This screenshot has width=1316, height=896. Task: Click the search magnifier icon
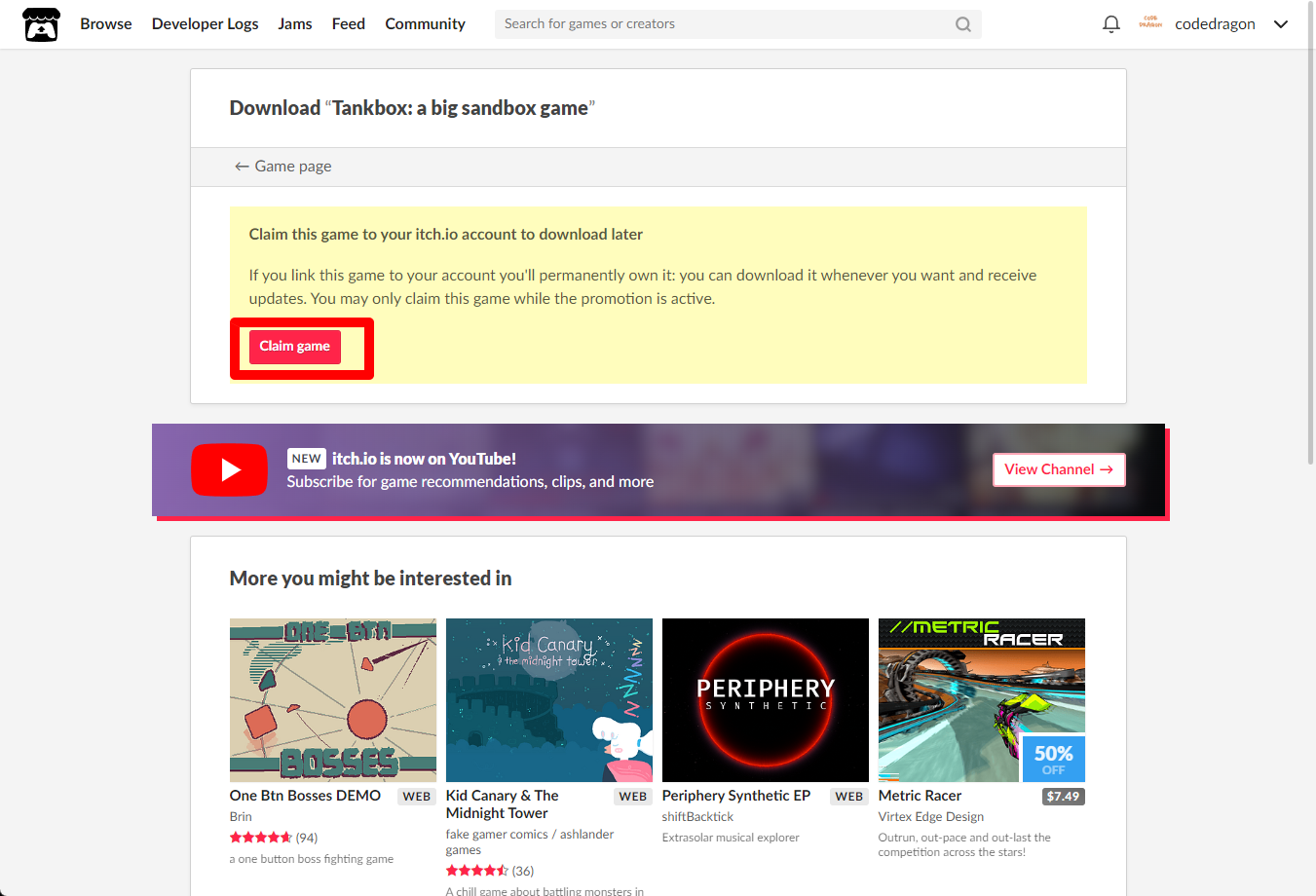point(962,24)
